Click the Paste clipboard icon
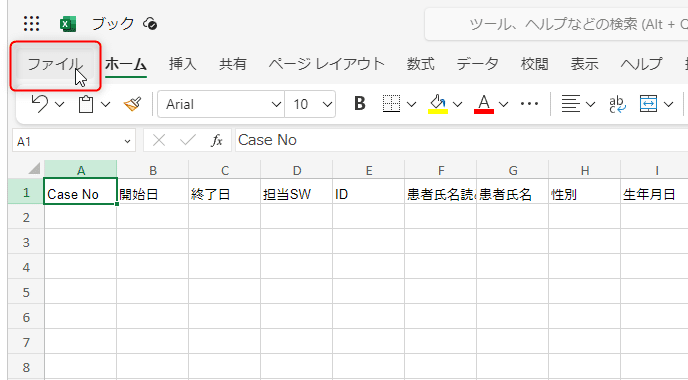This screenshot has width=688, height=380. coord(86,104)
